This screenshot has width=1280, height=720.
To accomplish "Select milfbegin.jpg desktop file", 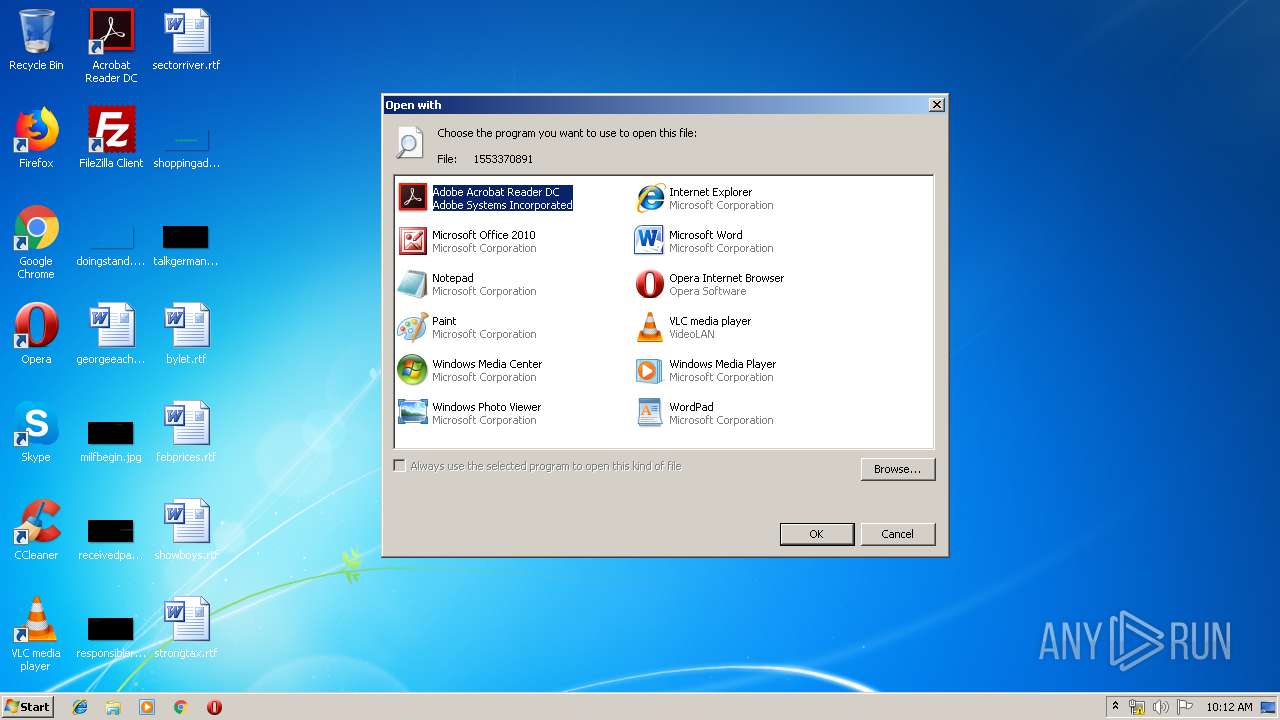I will click(111, 440).
